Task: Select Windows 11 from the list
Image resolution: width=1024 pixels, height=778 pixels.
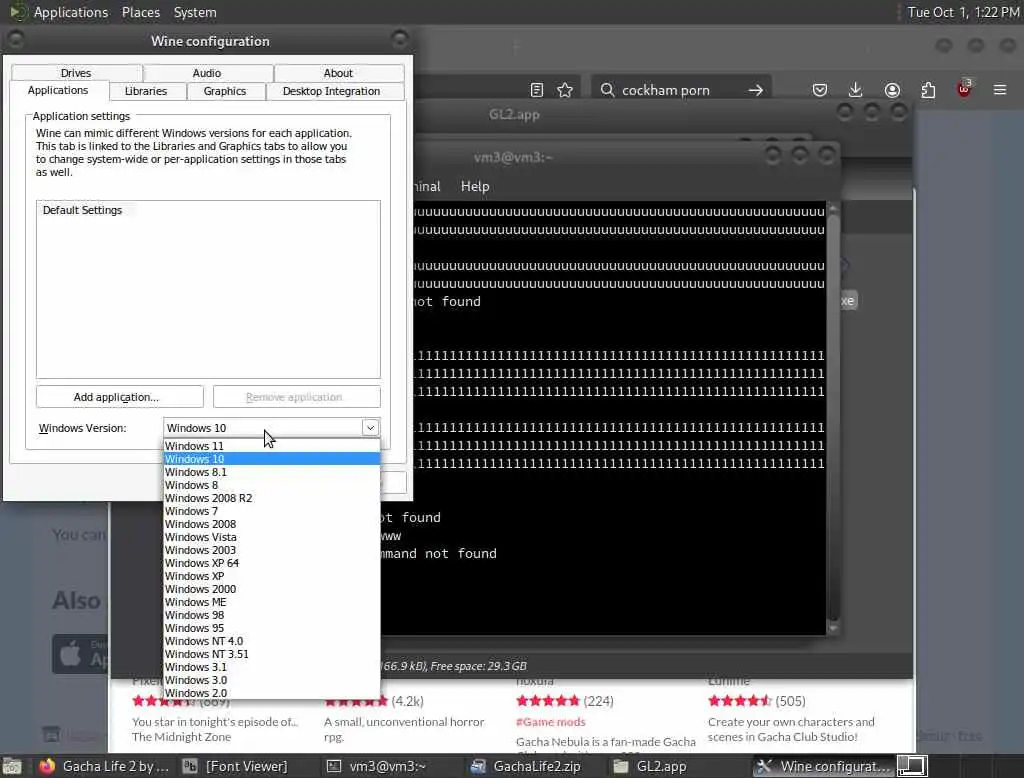Action: pos(271,446)
